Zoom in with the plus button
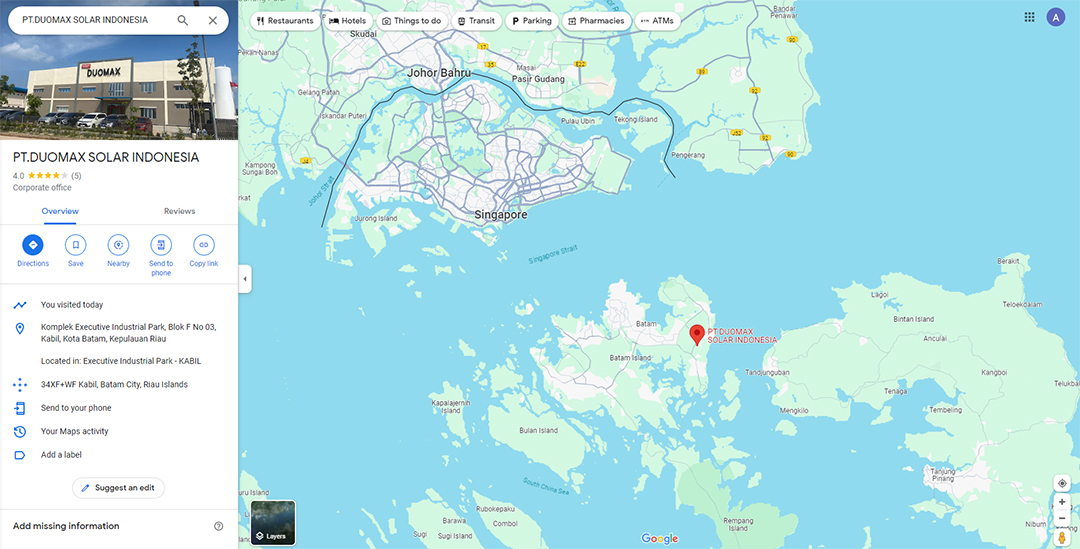The image size is (1080, 549). pos(1062,502)
